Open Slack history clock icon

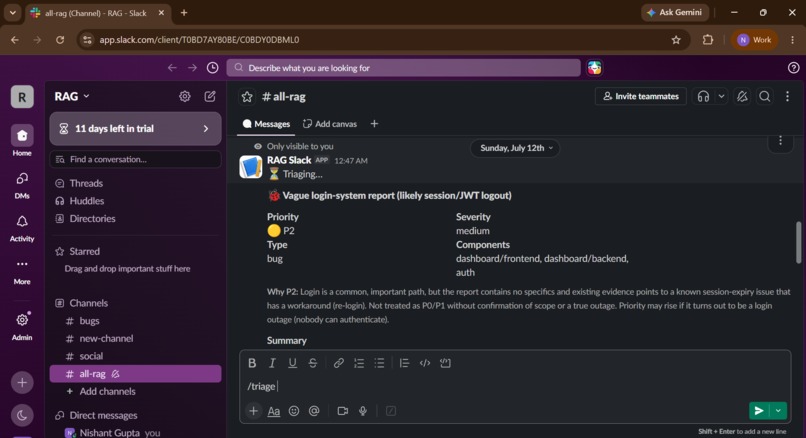click(212, 68)
